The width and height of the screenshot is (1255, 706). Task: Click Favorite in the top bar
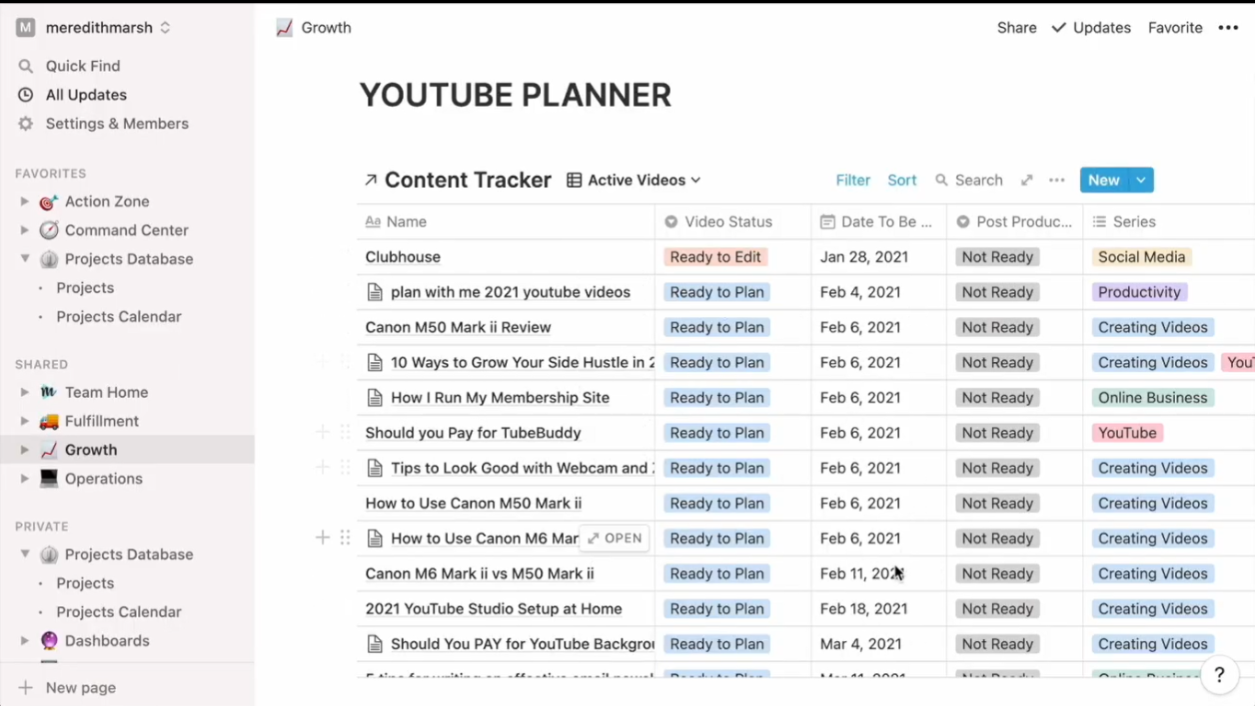coord(1175,28)
